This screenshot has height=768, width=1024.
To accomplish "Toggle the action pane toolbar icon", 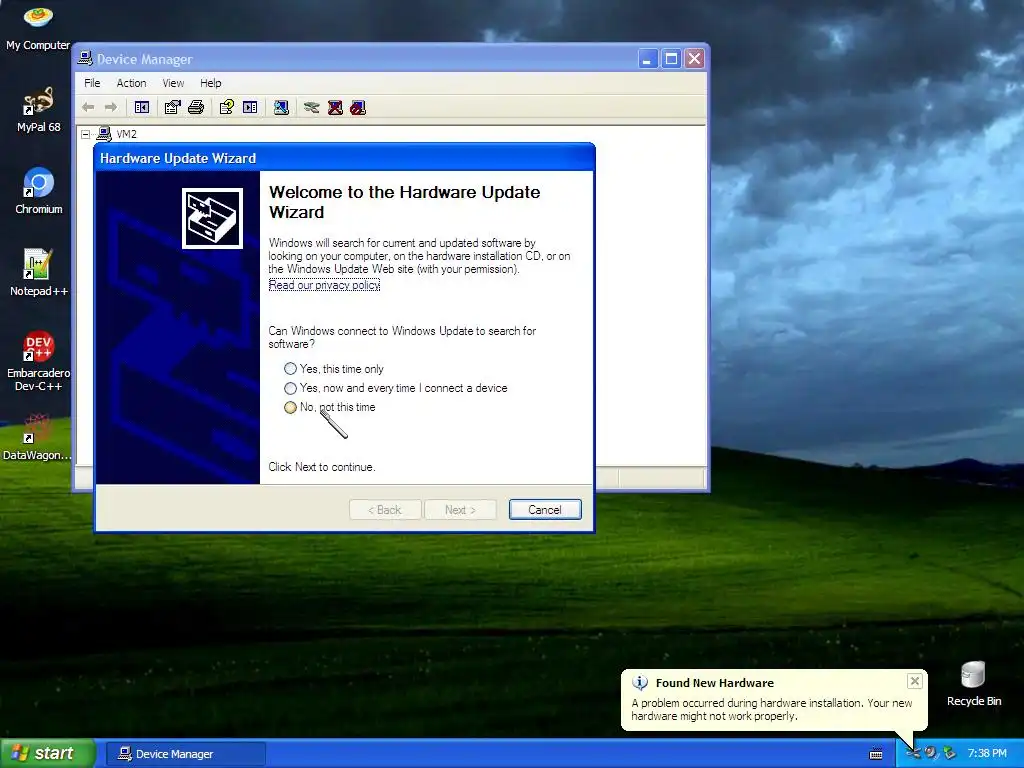I will pos(250,107).
